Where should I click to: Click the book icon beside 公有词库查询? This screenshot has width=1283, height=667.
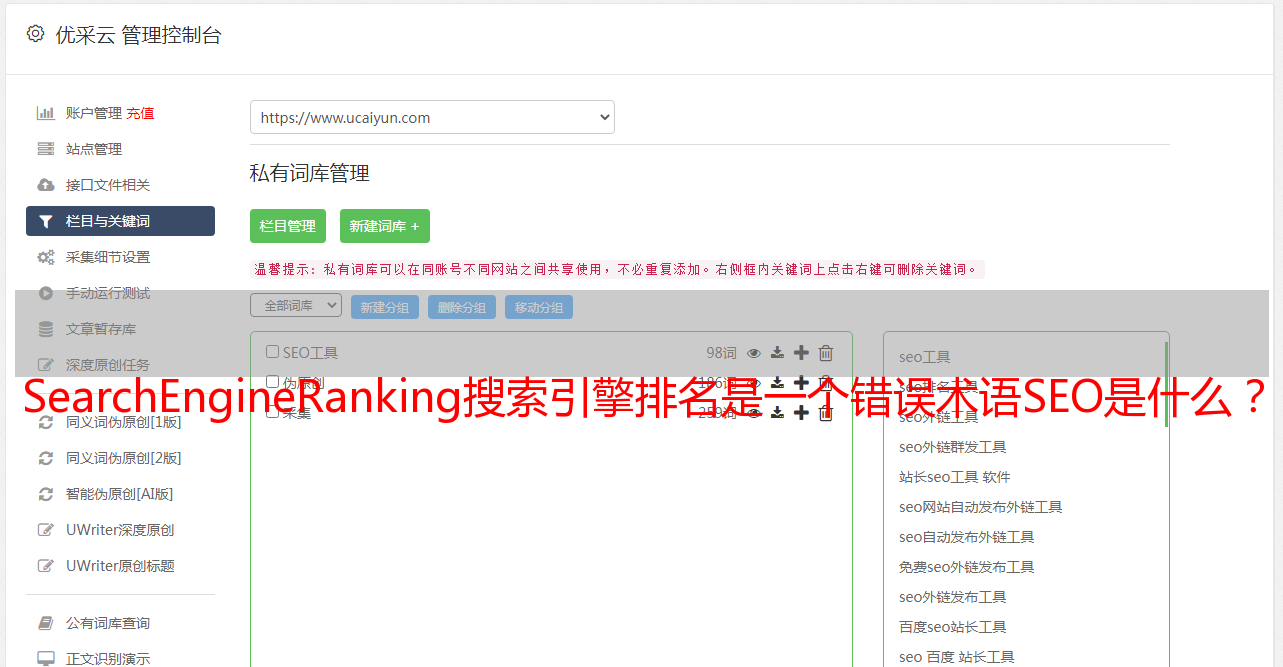tap(46, 623)
